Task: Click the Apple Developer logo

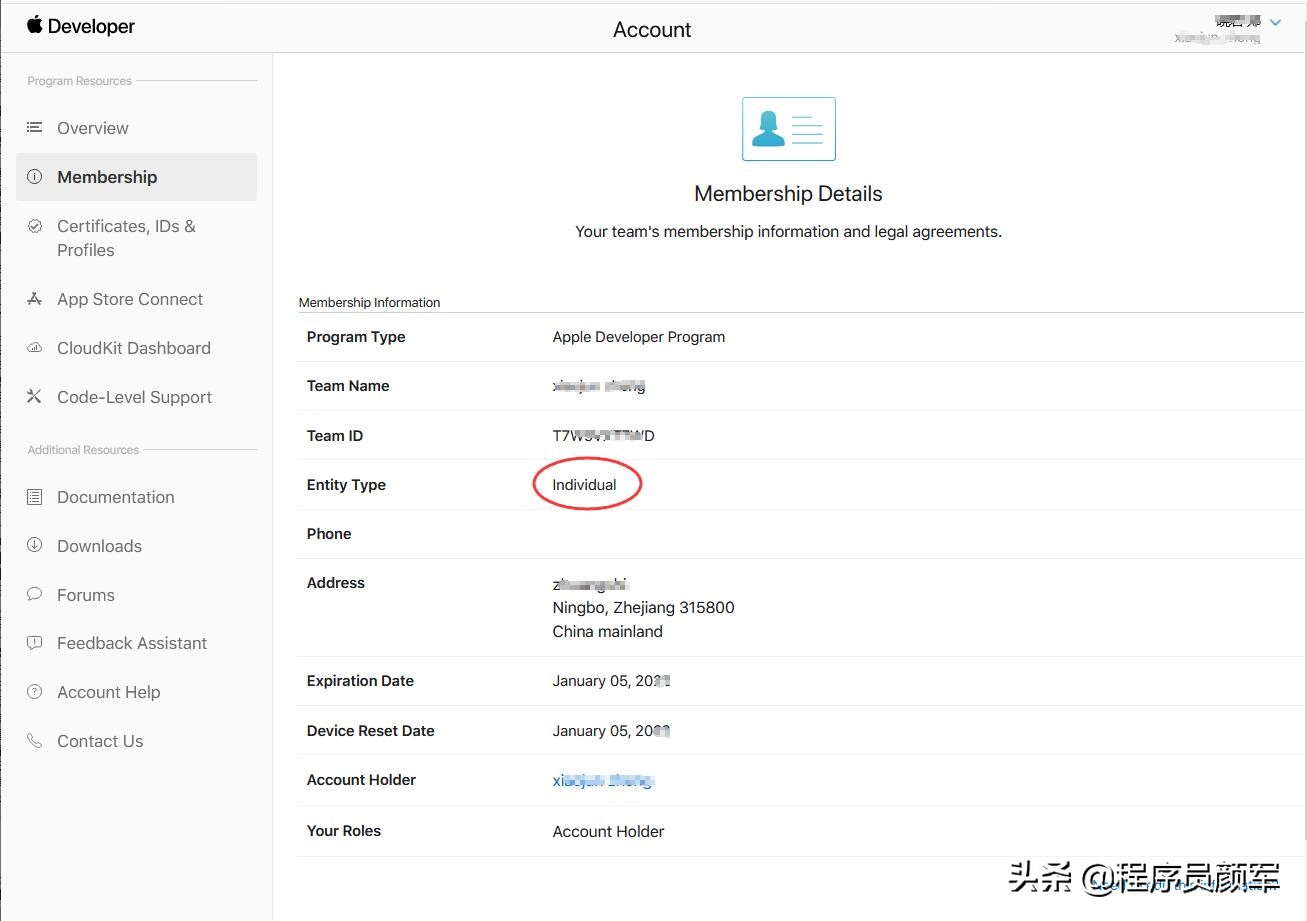Action: click(x=81, y=26)
